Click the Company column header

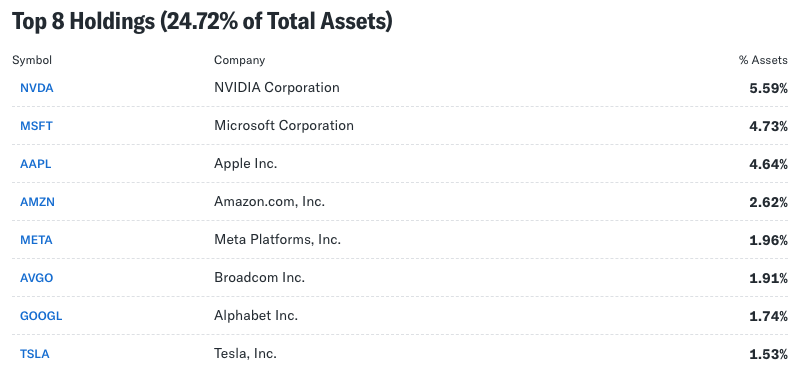240,60
